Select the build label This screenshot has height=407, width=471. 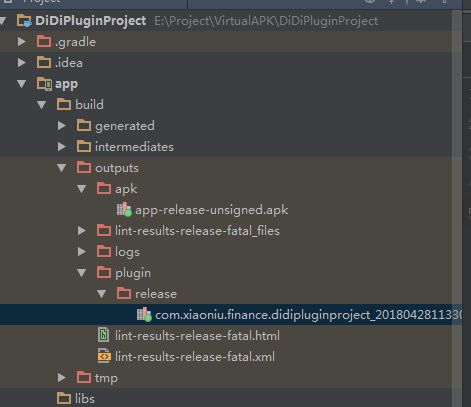(x=89, y=105)
